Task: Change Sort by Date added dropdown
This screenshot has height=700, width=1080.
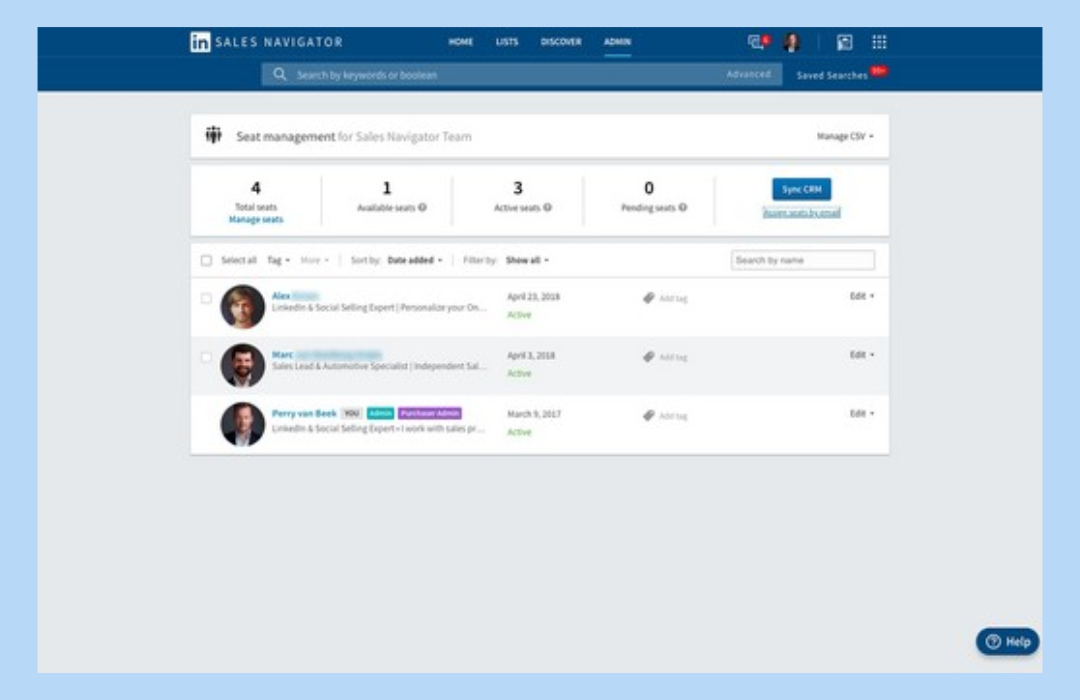Action: [415, 260]
